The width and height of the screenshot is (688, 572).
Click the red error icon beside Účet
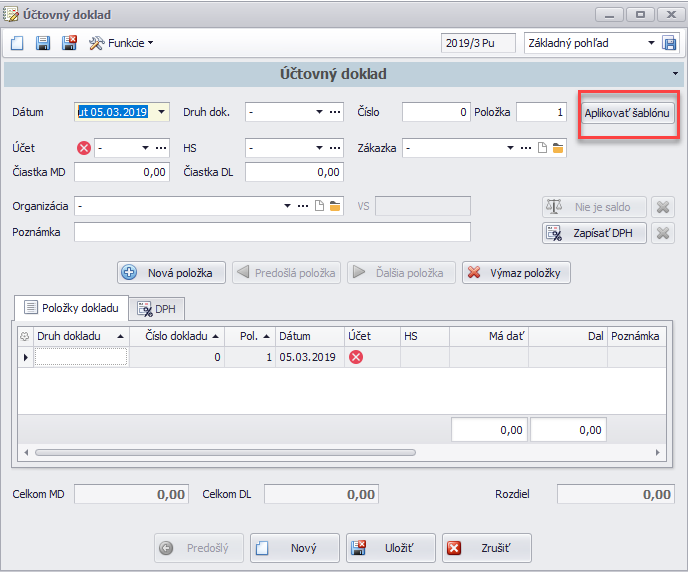pos(84,148)
